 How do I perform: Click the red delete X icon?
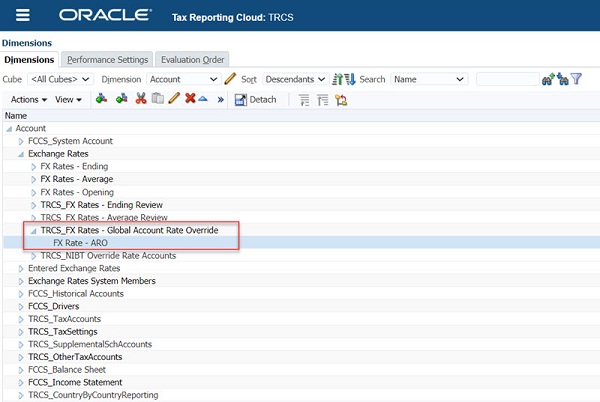coord(190,98)
